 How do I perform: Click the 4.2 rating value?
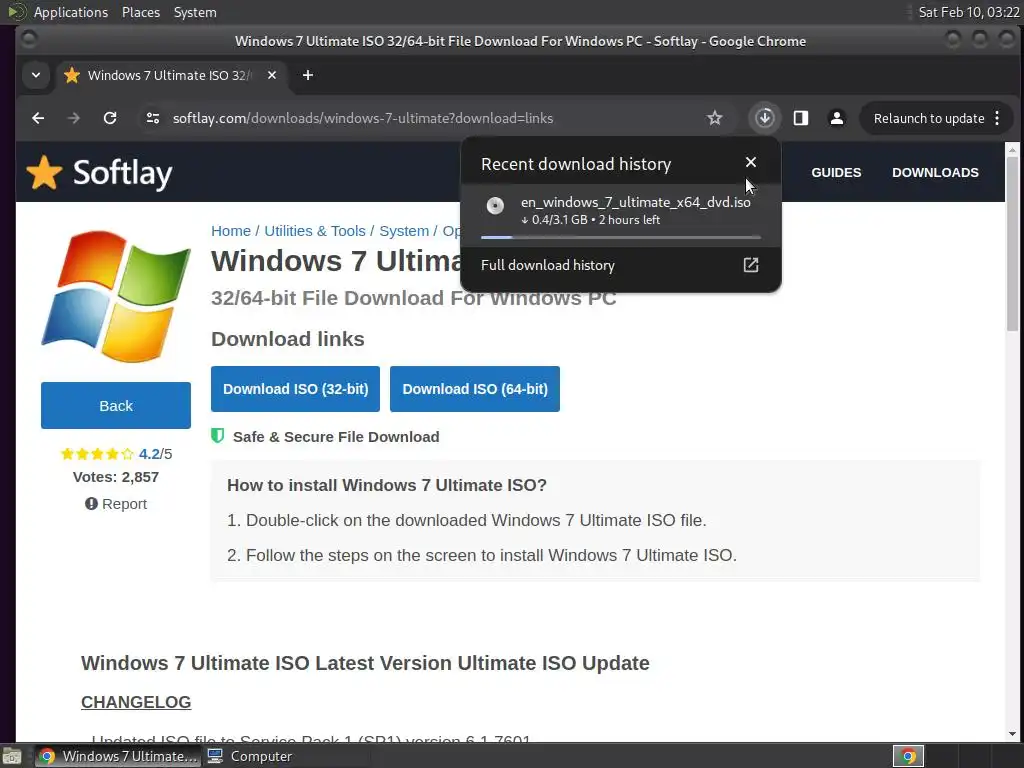coord(149,454)
